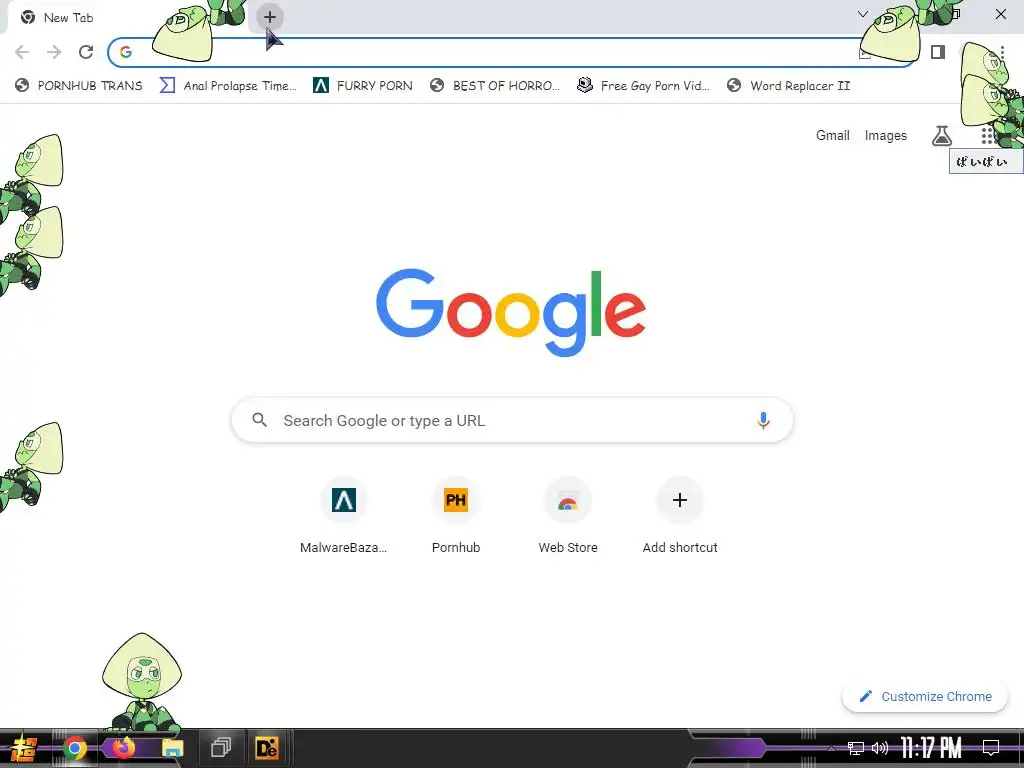Open the De app in the taskbar
Image resolution: width=1024 pixels, height=768 pixels.
[x=267, y=748]
